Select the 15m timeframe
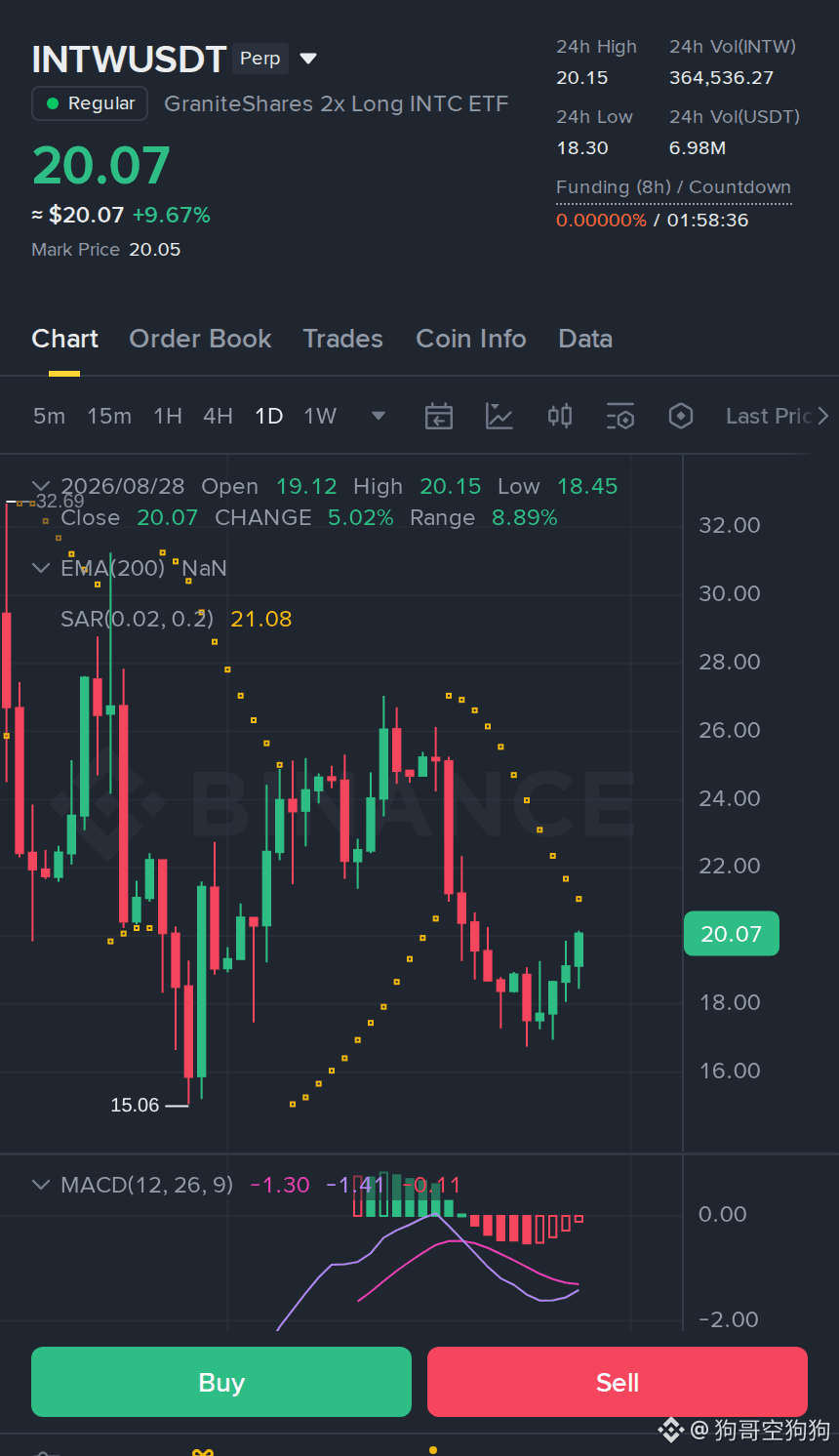Screen dimensions: 839x1456 coord(109,417)
